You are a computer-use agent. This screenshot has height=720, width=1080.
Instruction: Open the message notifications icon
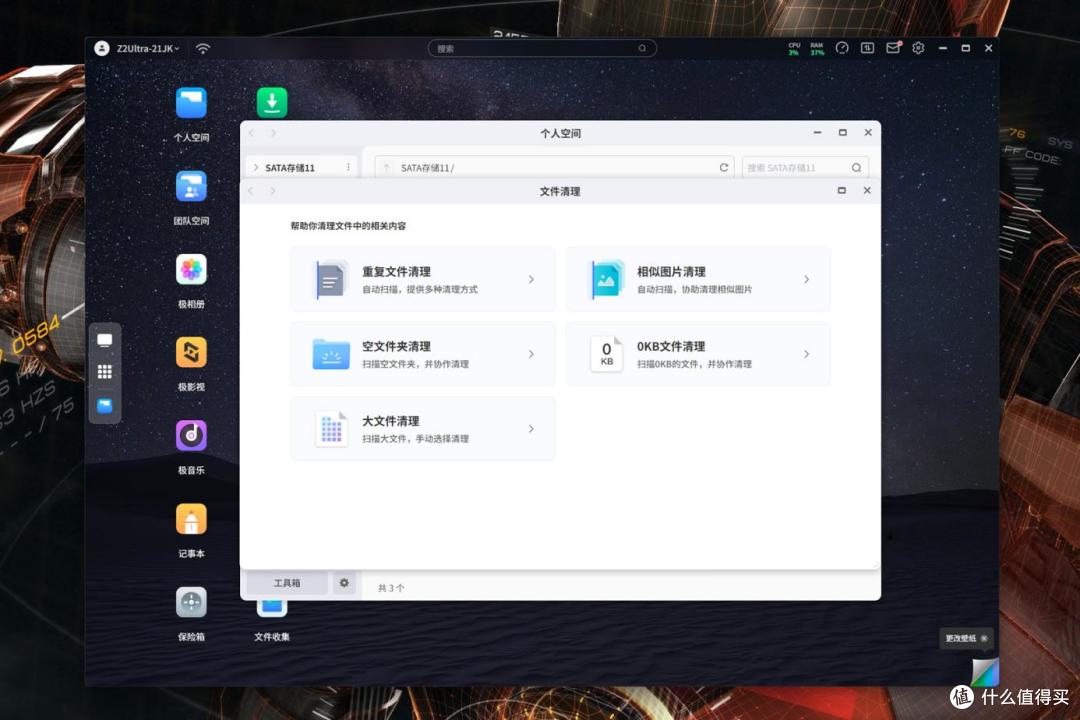(893, 48)
